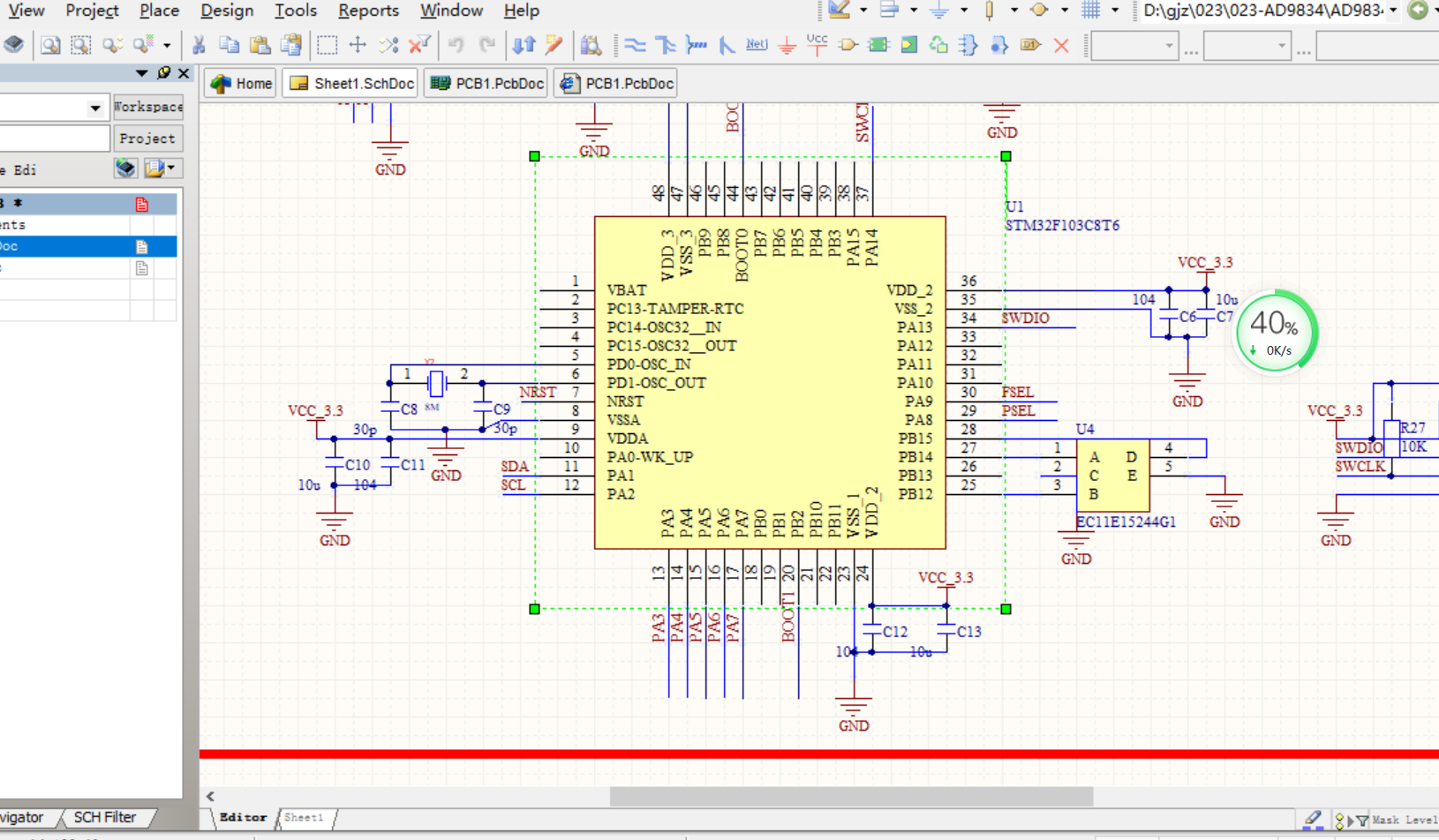1439x840 pixels.
Task: Open the grids dropdown arrow
Action: click(1114, 11)
